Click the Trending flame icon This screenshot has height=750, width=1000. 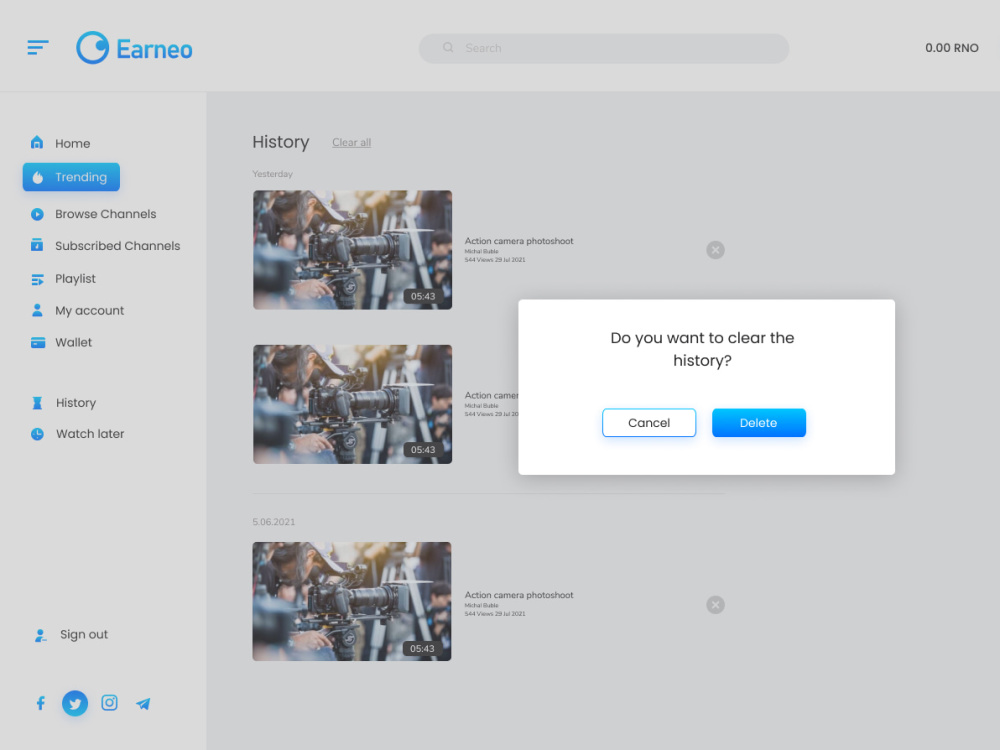click(38, 177)
